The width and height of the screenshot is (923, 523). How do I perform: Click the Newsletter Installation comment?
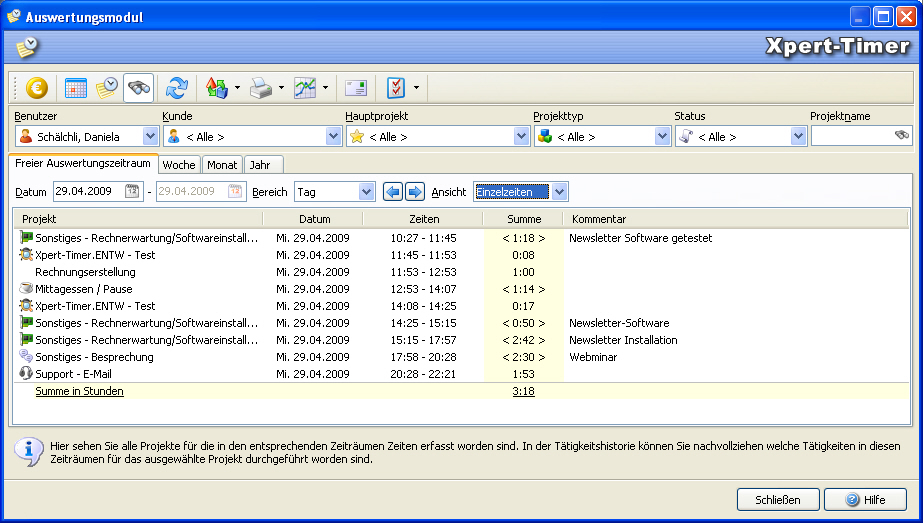click(623, 340)
